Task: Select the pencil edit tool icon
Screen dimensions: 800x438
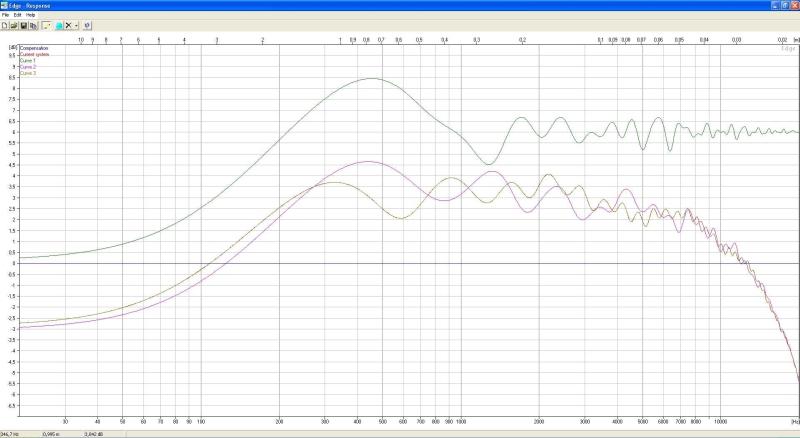Action: click(x=45, y=25)
